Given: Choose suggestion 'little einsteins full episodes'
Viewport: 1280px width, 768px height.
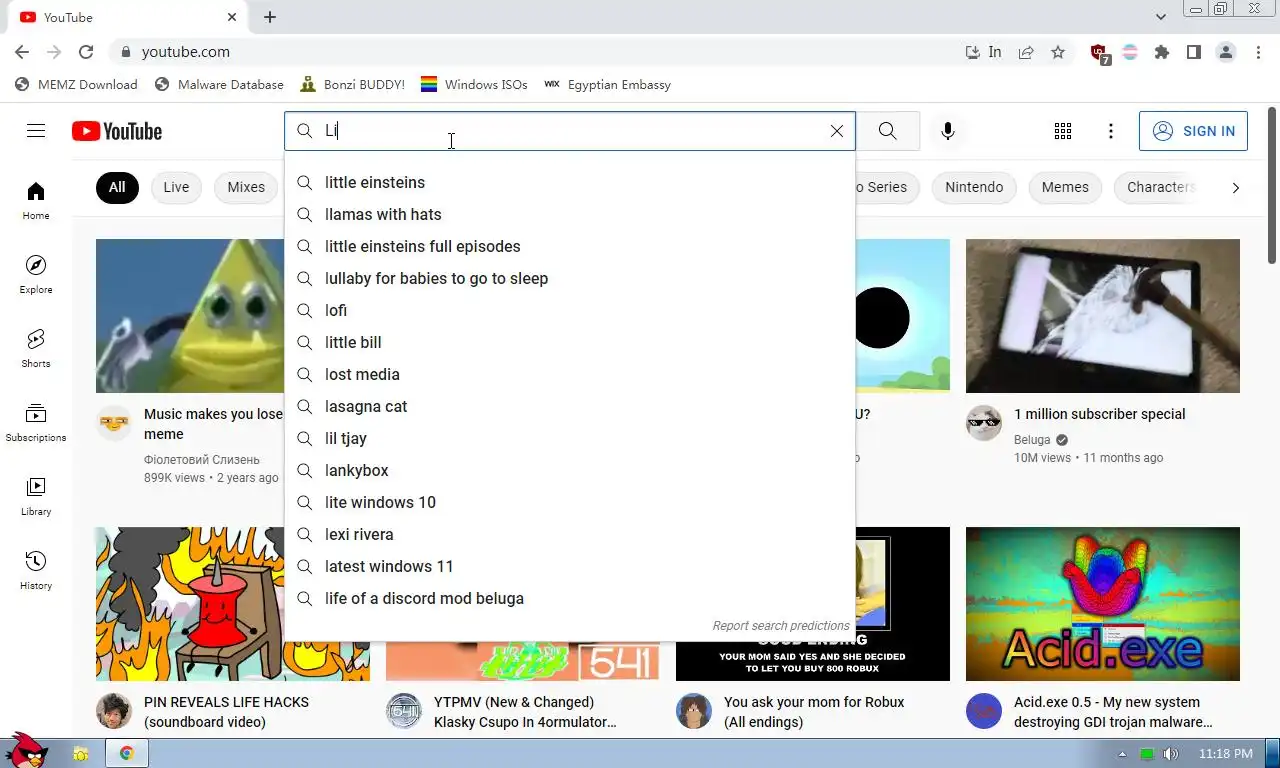Looking at the screenshot, I should [570, 246].
